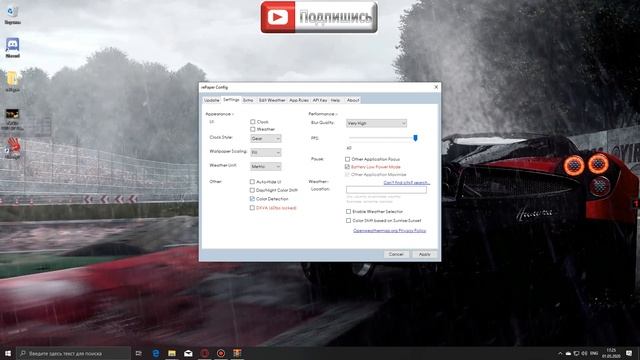Open the yellow folder desktop icon
This screenshot has width=640, height=360.
click(12, 81)
